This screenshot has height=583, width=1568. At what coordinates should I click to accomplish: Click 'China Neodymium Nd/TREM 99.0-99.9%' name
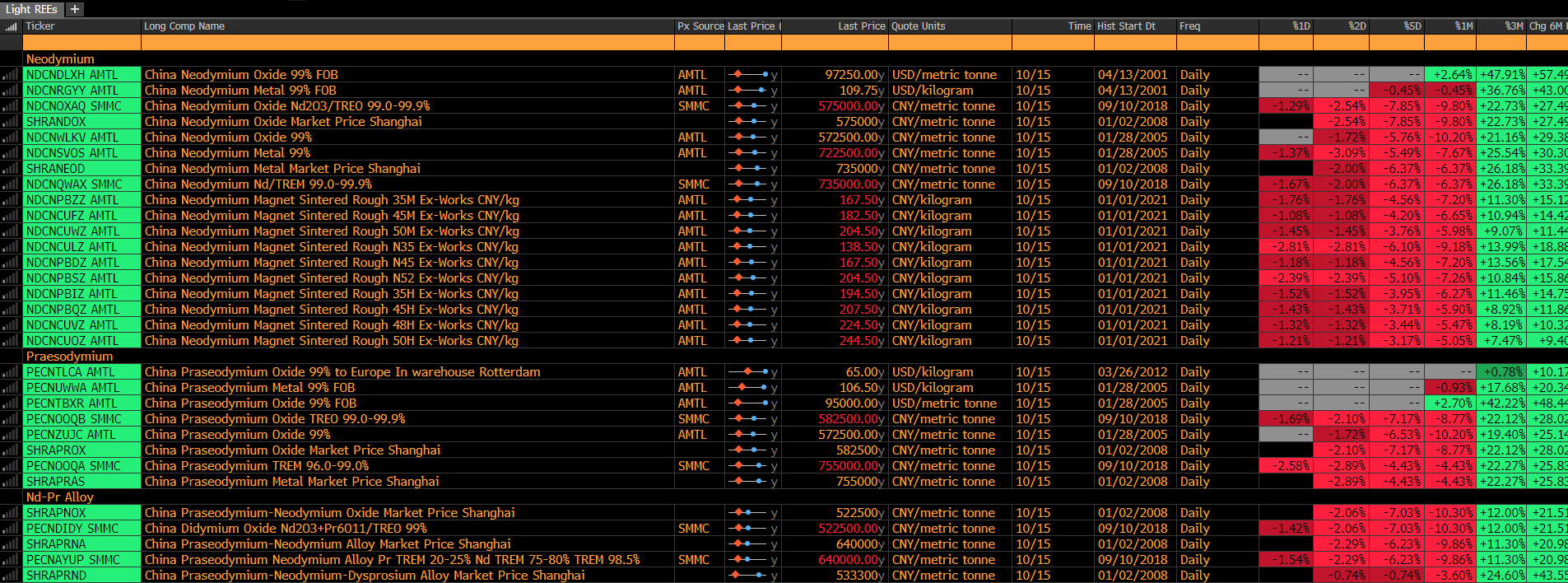click(x=258, y=184)
